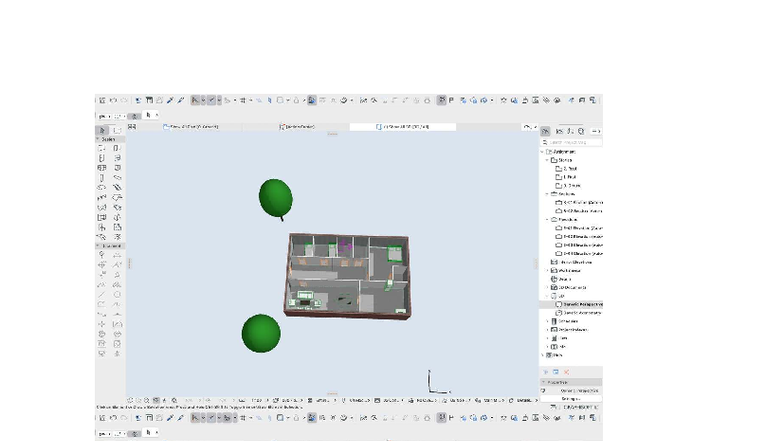784x441 pixels.
Task: Switch Navigator to Publisher Sets
Action: coord(581,131)
